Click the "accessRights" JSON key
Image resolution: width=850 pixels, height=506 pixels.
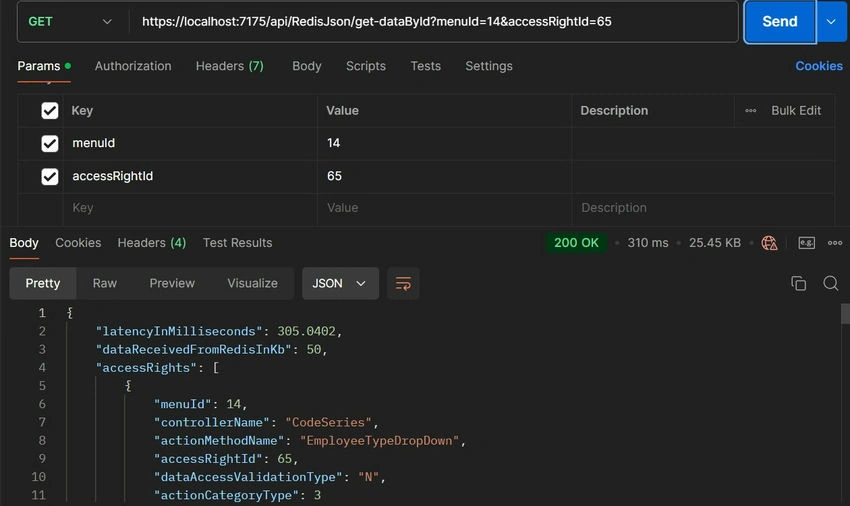(146, 368)
